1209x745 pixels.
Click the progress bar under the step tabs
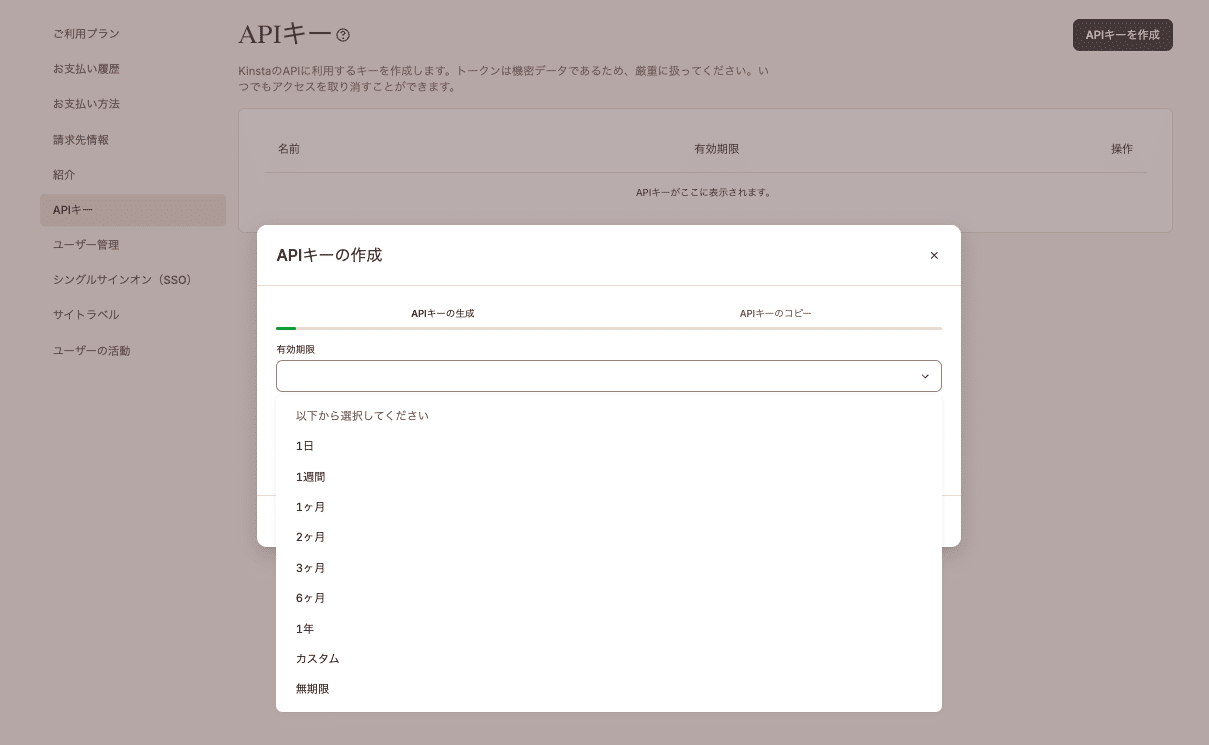click(609, 328)
